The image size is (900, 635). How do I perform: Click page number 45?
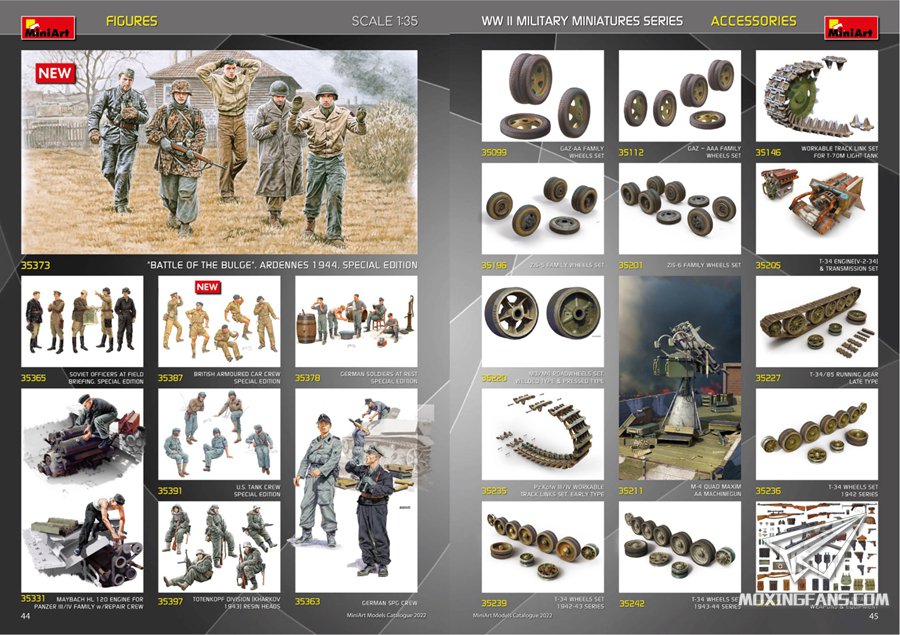tap(873, 617)
